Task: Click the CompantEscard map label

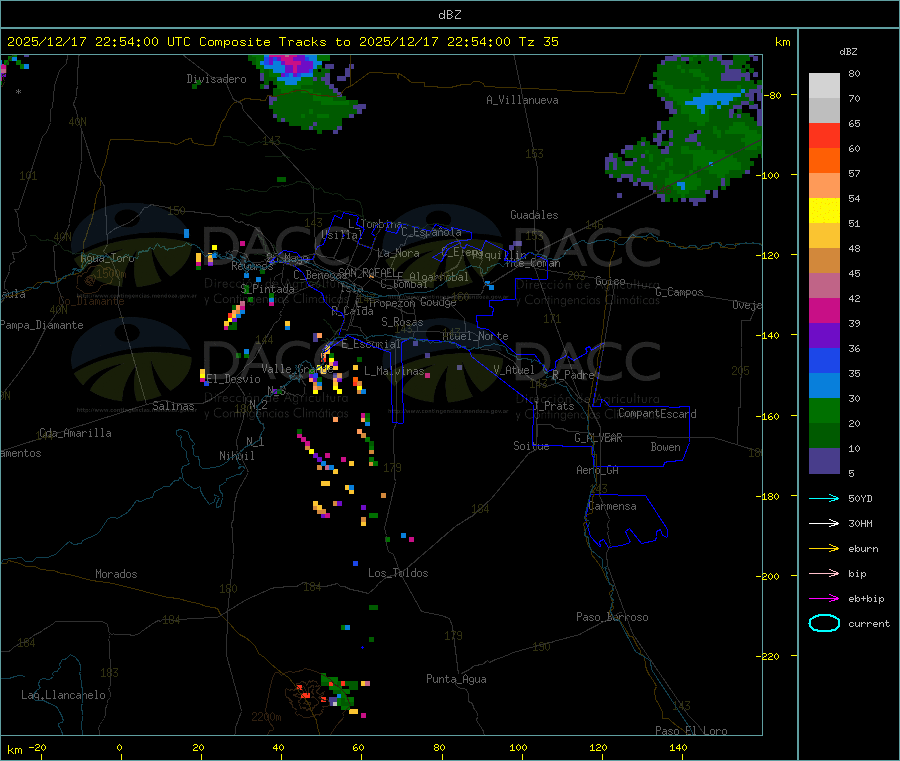Action: 657,413
